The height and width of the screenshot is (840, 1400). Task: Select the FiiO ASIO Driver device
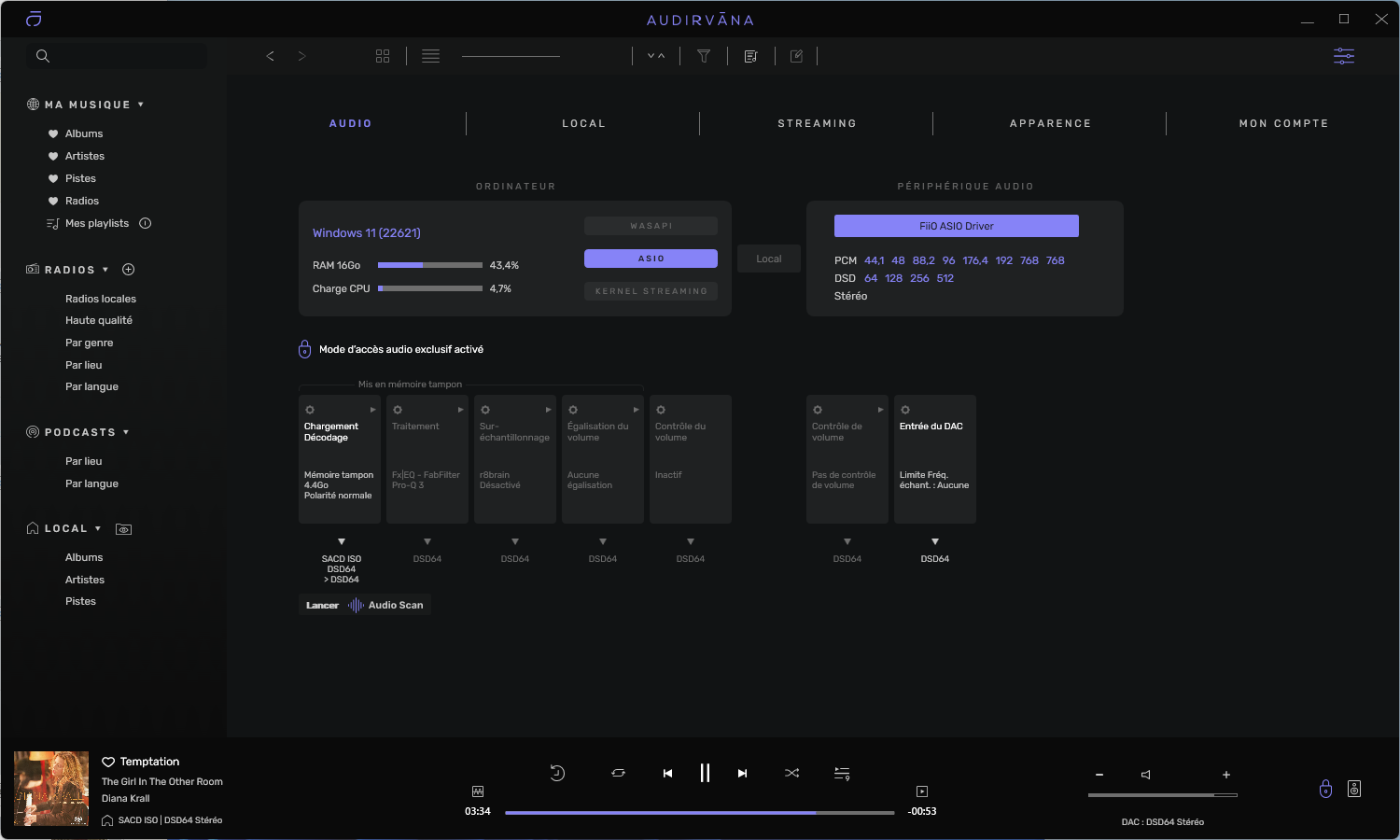click(x=957, y=226)
